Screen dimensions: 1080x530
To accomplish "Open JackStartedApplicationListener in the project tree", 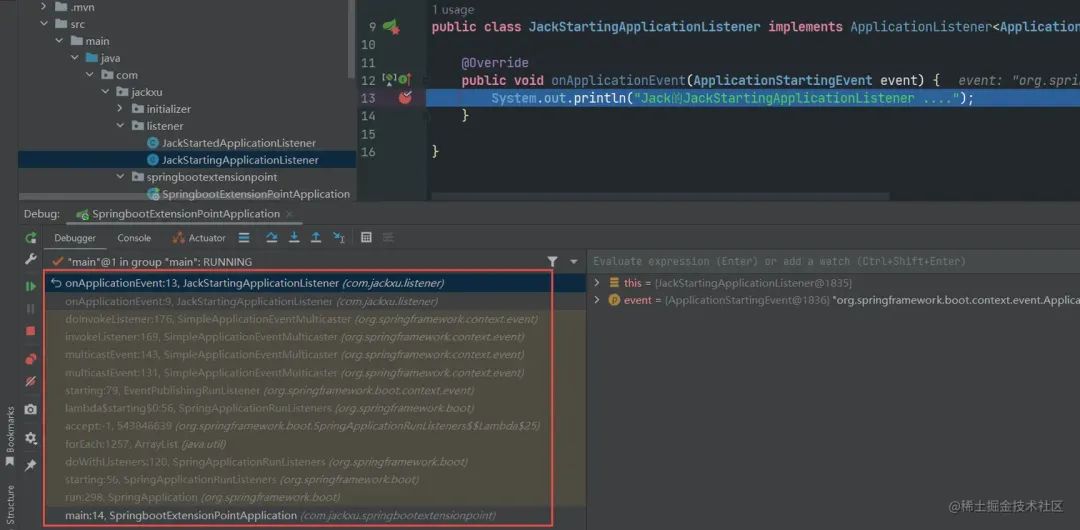I will tap(238, 143).
